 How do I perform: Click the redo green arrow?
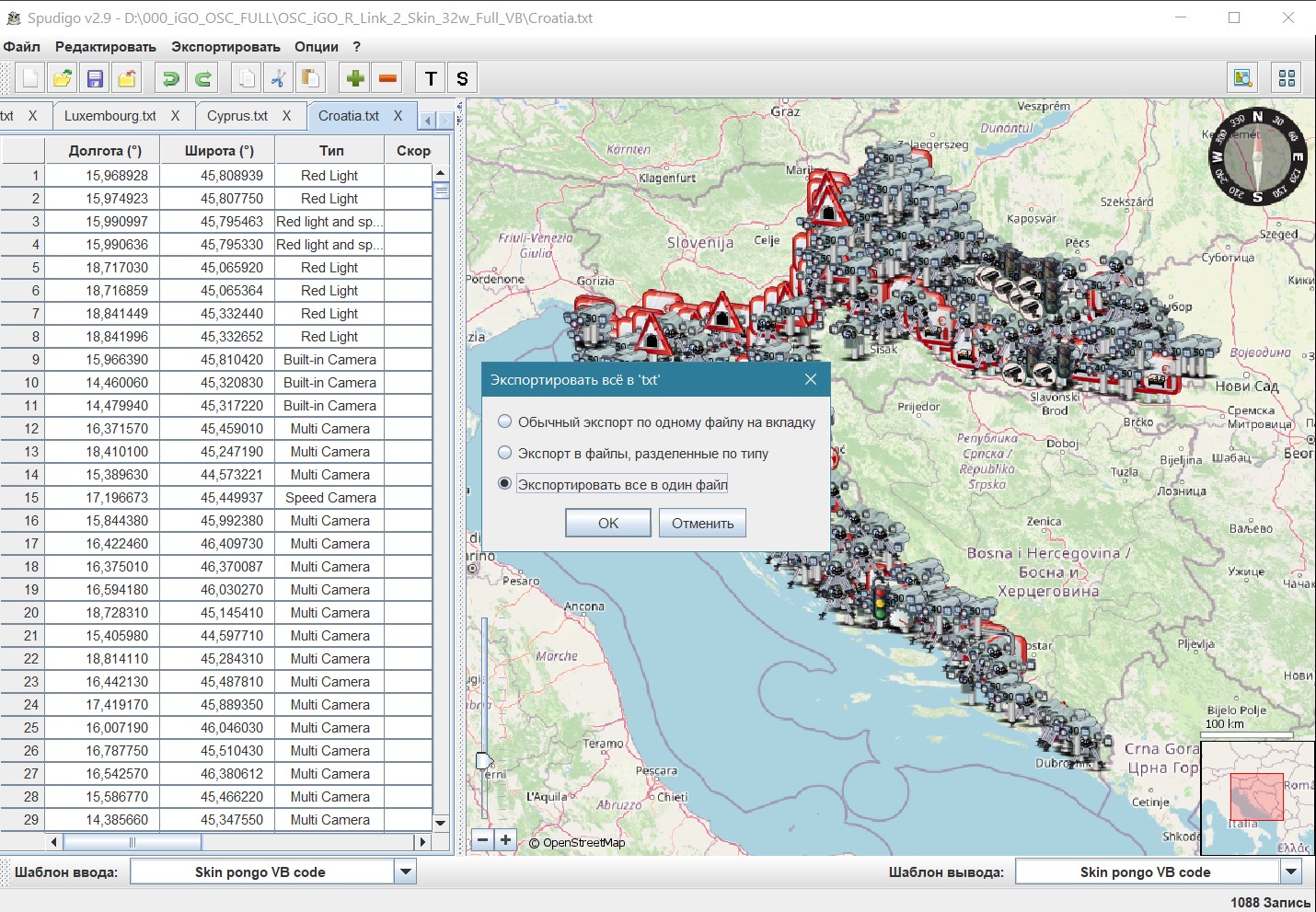203,78
